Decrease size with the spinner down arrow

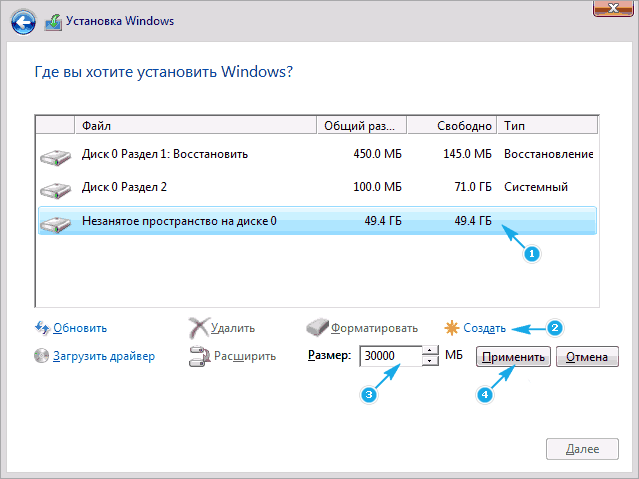[x=430, y=361]
